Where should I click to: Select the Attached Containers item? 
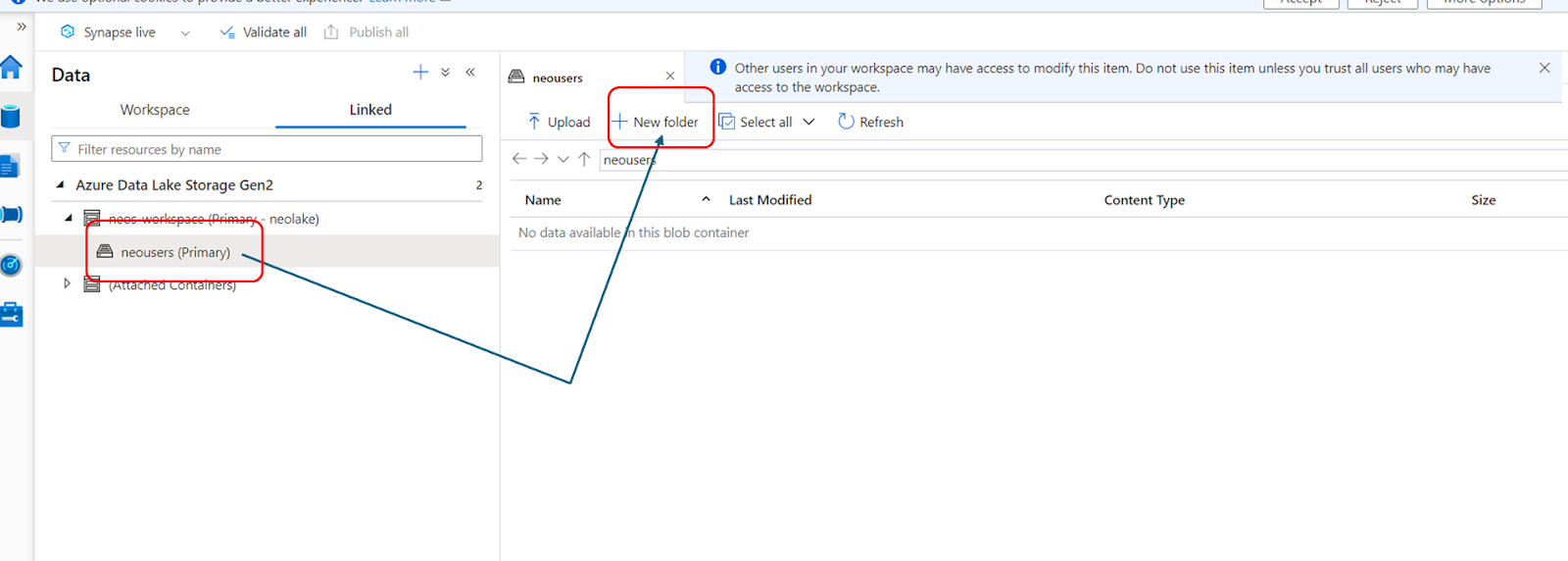[172, 285]
